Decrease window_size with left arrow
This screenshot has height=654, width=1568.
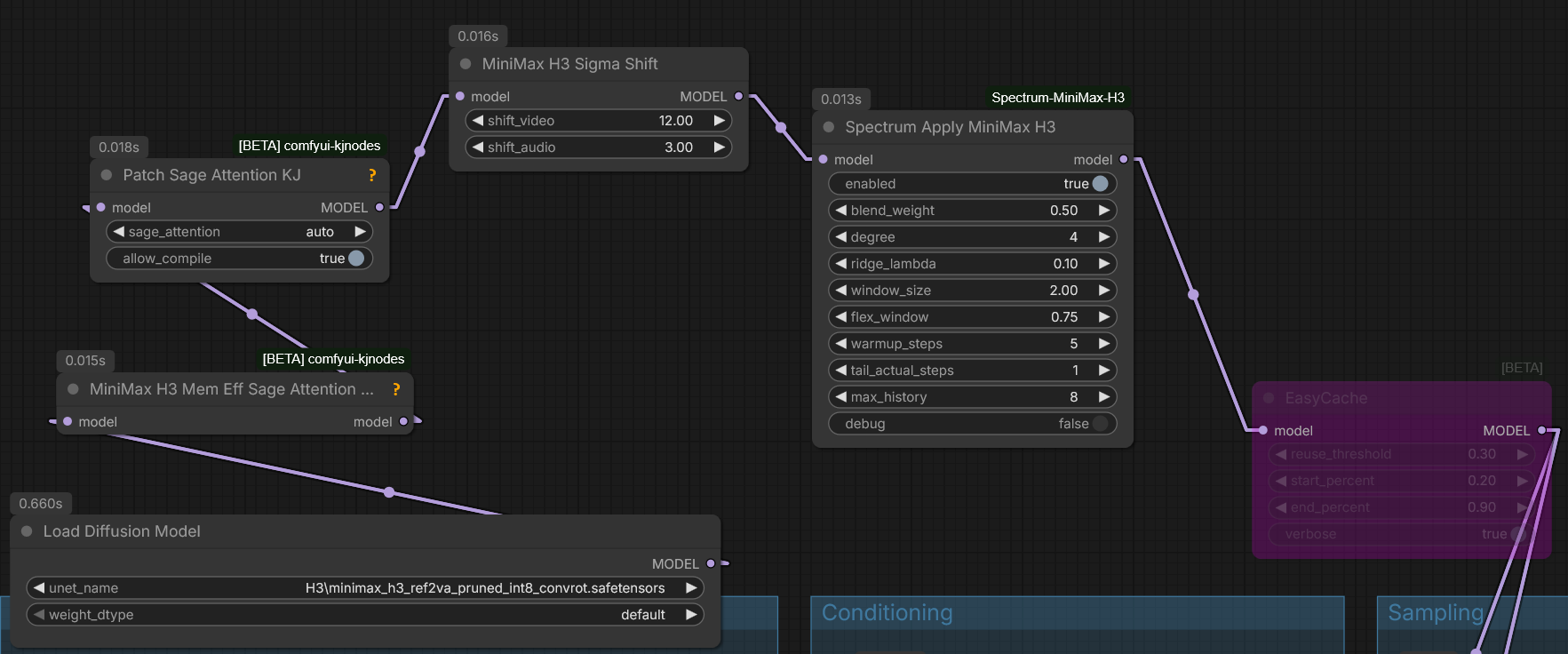pos(840,290)
